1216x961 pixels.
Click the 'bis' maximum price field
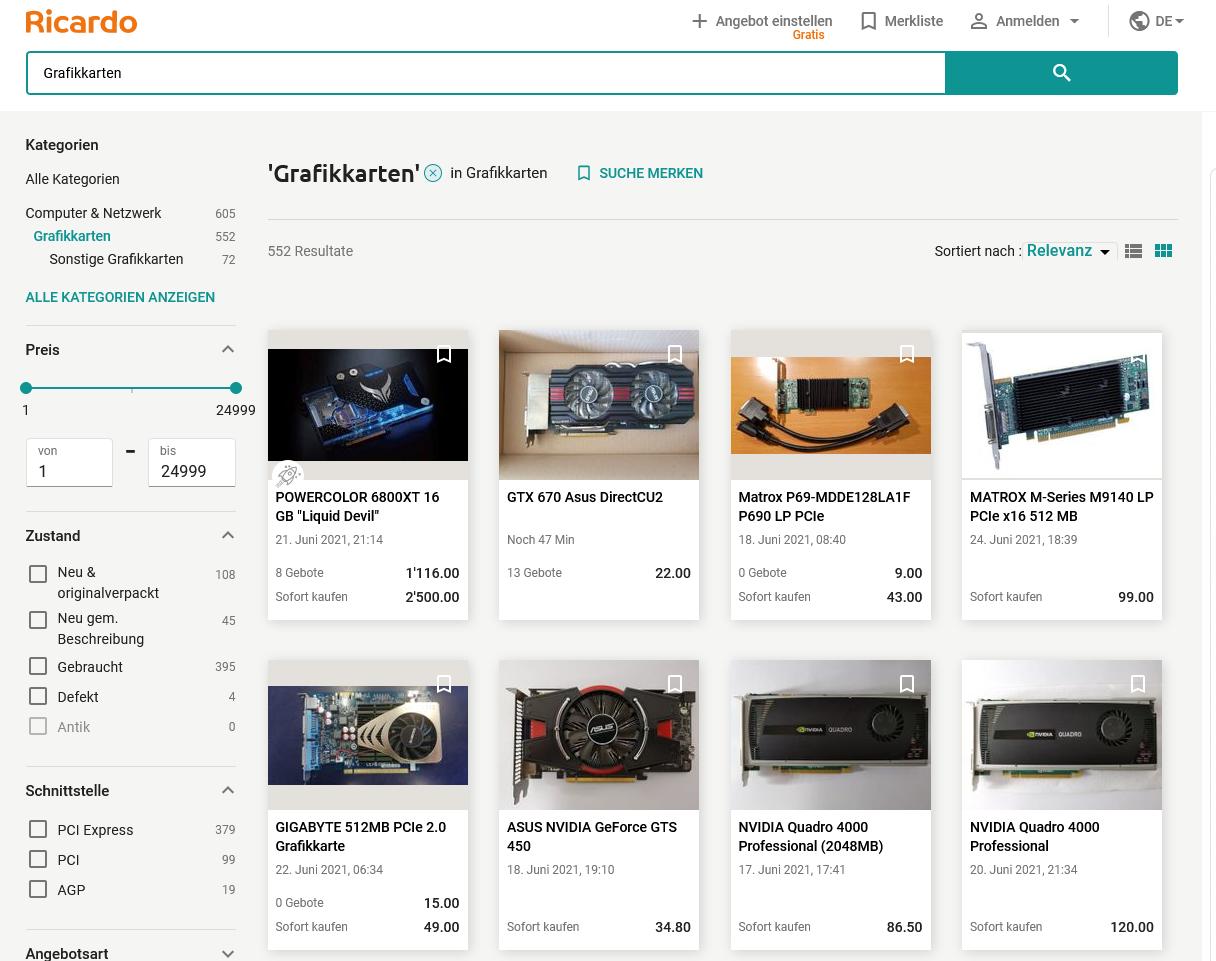pos(192,463)
